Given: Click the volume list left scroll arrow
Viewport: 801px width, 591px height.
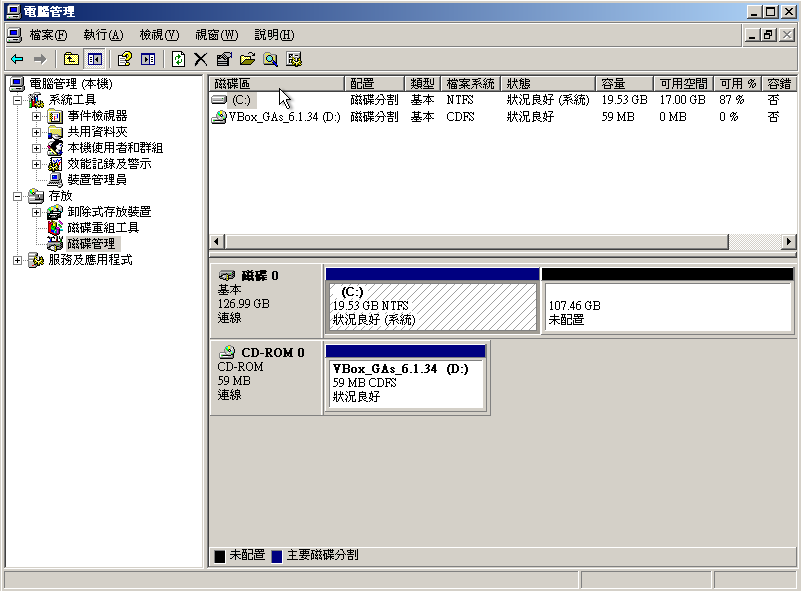Looking at the screenshot, I should pos(216,242).
